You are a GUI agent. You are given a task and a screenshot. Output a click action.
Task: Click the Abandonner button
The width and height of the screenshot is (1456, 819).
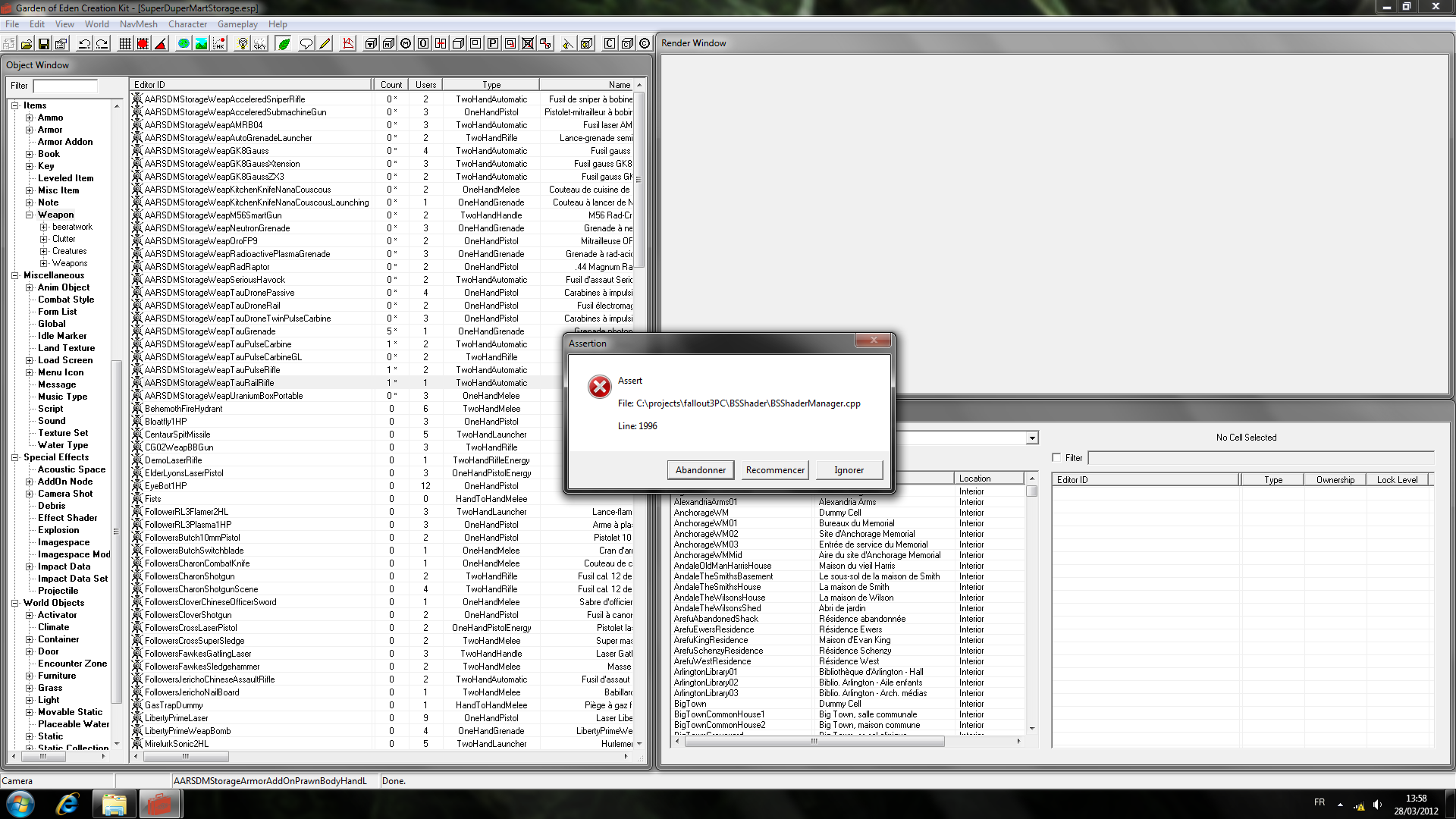tap(700, 470)
